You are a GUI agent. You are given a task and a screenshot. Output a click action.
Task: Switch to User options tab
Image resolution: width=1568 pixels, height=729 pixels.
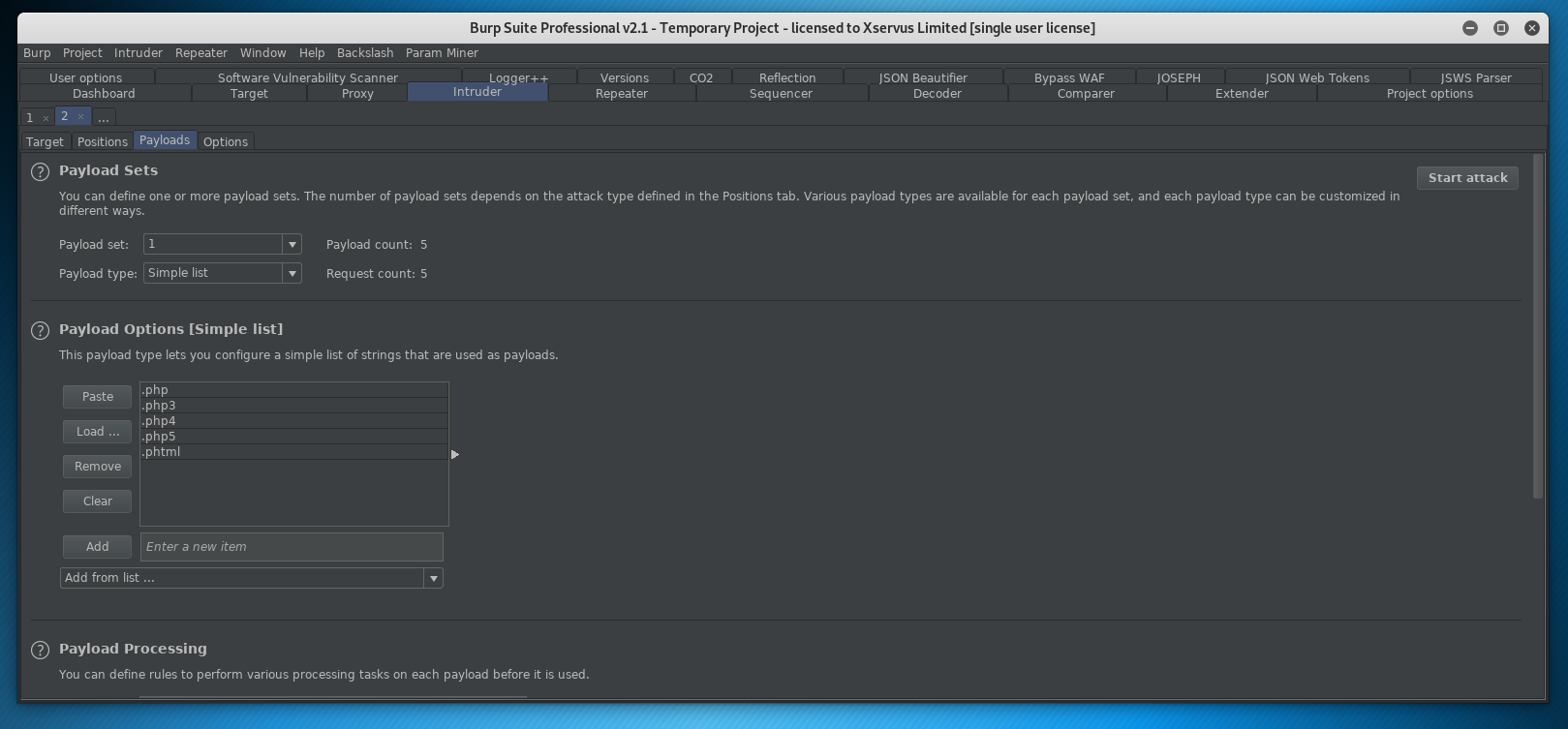(86, 77)
